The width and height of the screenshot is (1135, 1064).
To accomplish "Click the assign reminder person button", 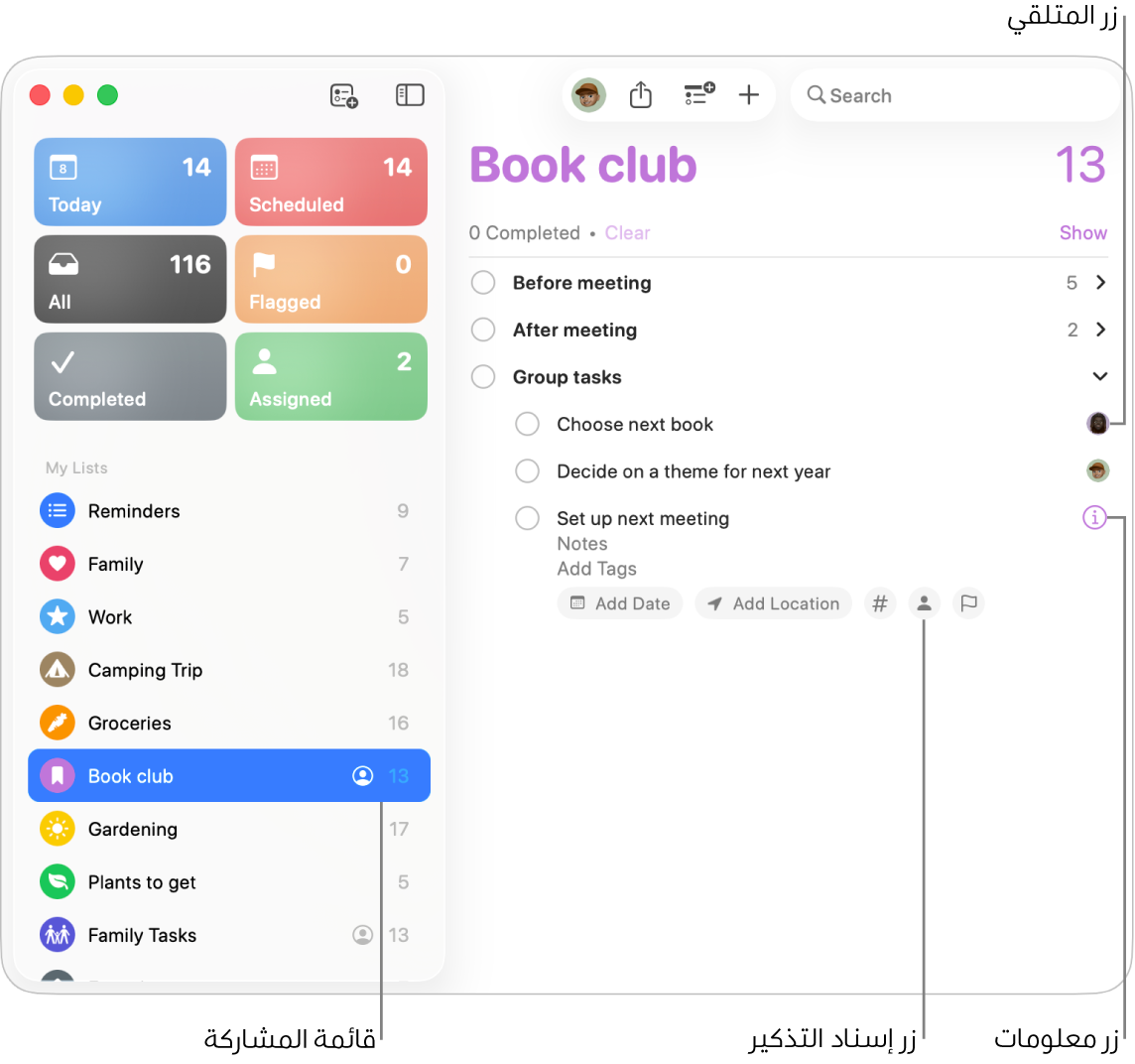I will coord(924,603).
